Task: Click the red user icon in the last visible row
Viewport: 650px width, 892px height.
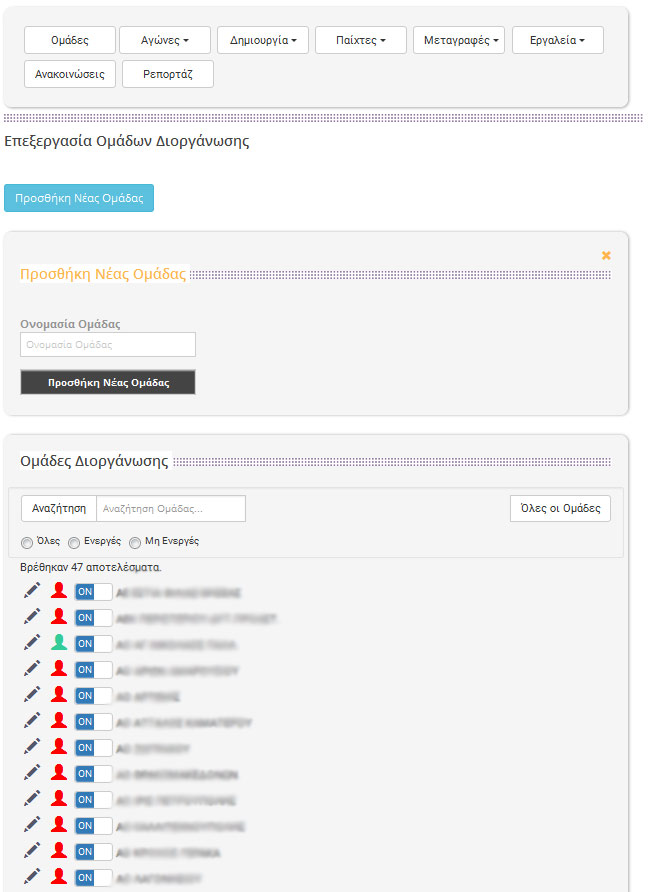Action: [59, 877]
